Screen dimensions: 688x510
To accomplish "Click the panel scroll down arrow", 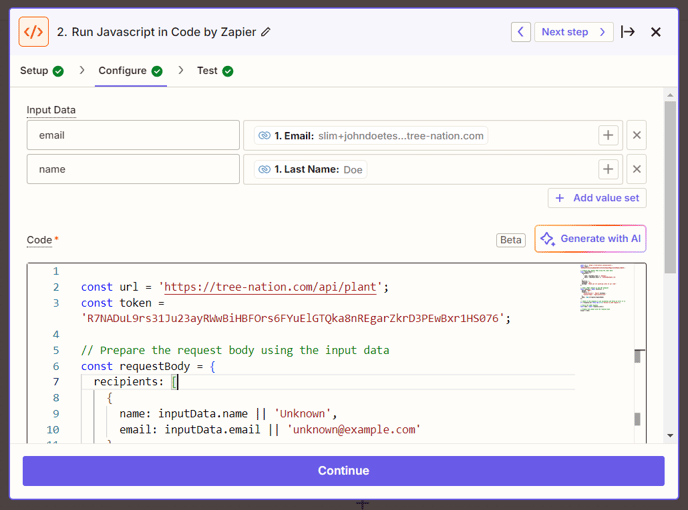I will click(x=670, y=436).
